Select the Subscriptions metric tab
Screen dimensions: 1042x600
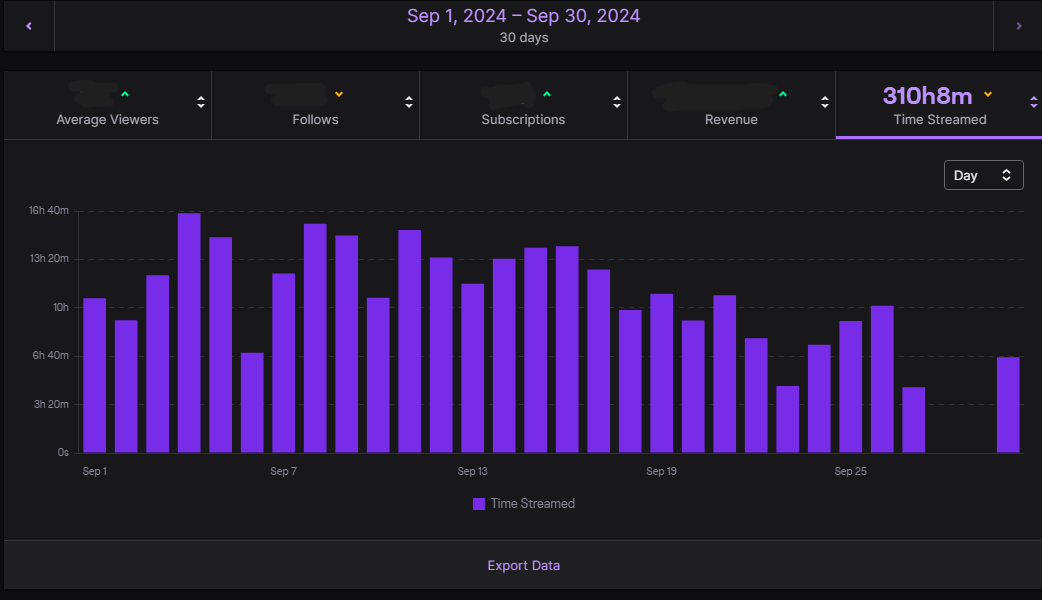pyautogui.click(x=524, y=105)
